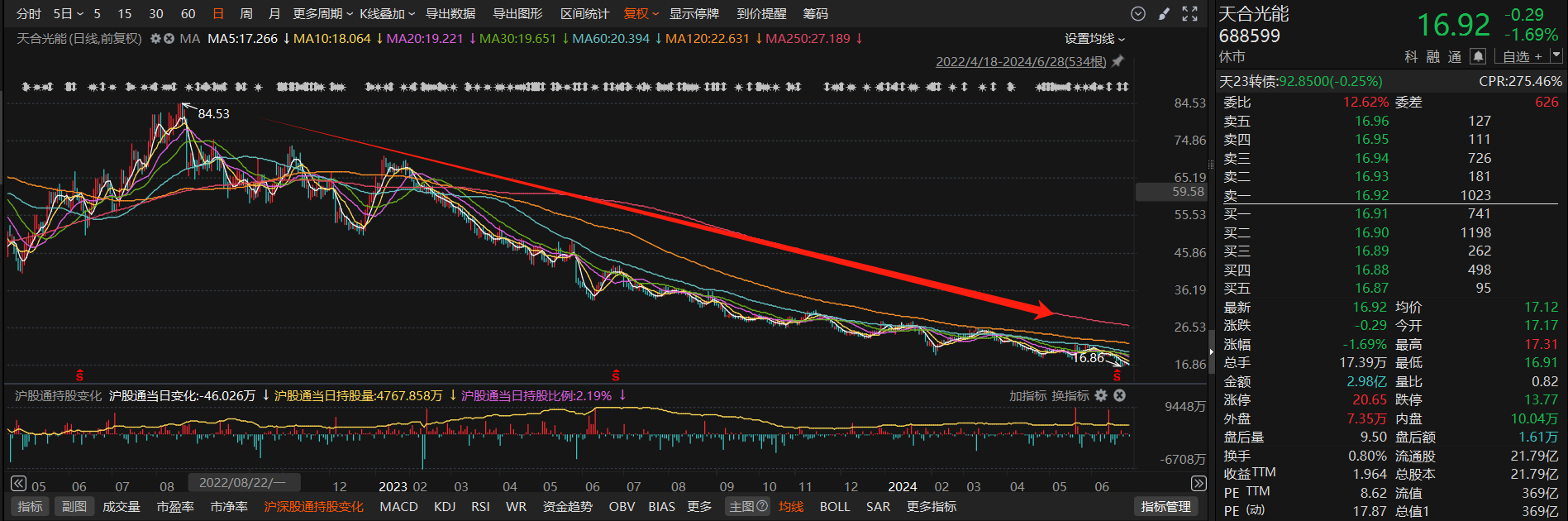Expand the 设置均线 dropdown
Viewport: 1568px width, 521px height.
tap(1094, 39)
